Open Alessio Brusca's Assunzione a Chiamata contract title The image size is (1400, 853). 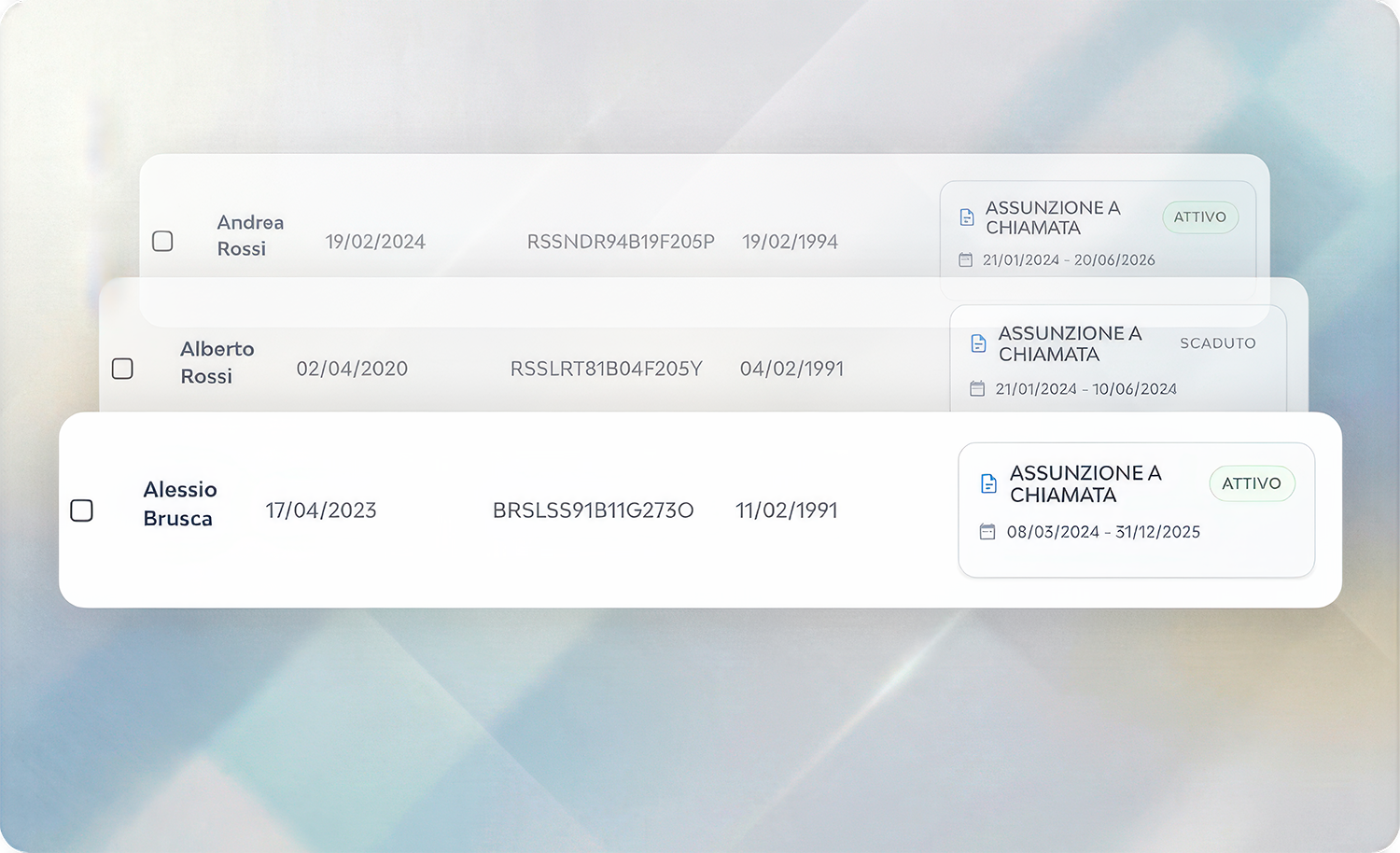pyautogui.click(x=1085, y=483)
